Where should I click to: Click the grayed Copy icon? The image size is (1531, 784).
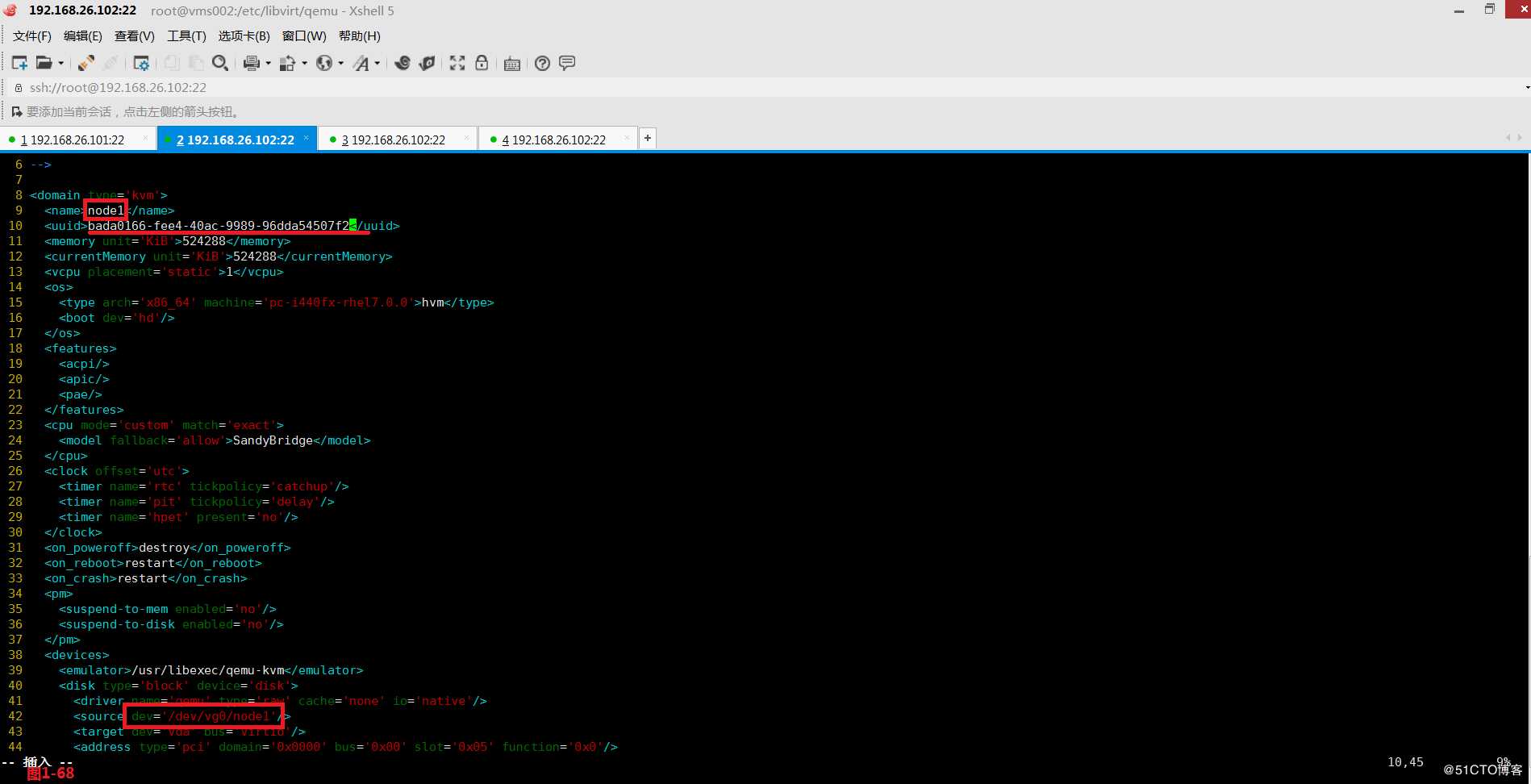point(171,63)
